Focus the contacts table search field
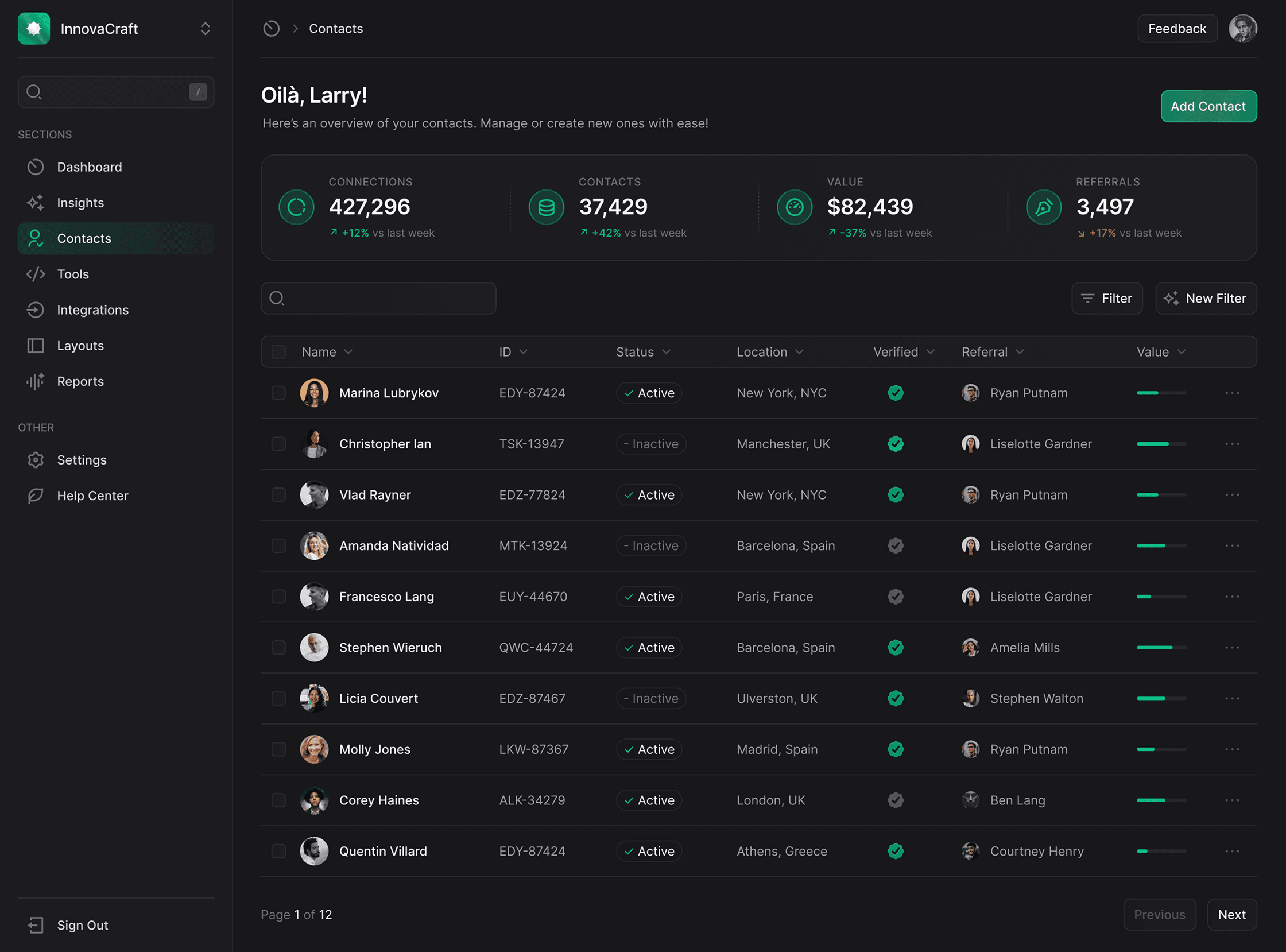Image resolution: width=1286 pixels, height=952 pixels. click(x=378, y=299)
